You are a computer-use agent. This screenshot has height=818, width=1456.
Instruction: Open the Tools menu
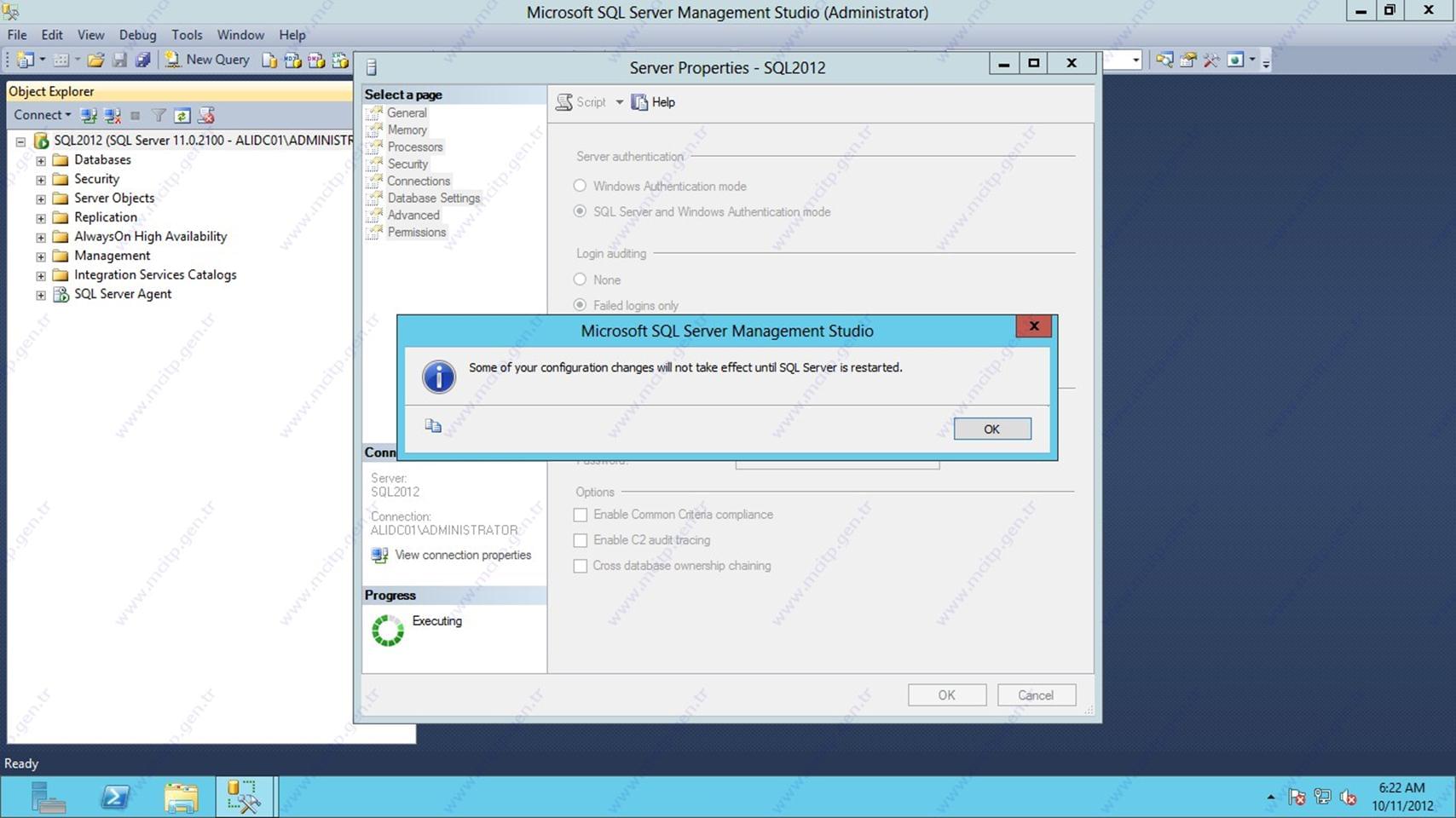pyautogui.click(x=187, y=35)
